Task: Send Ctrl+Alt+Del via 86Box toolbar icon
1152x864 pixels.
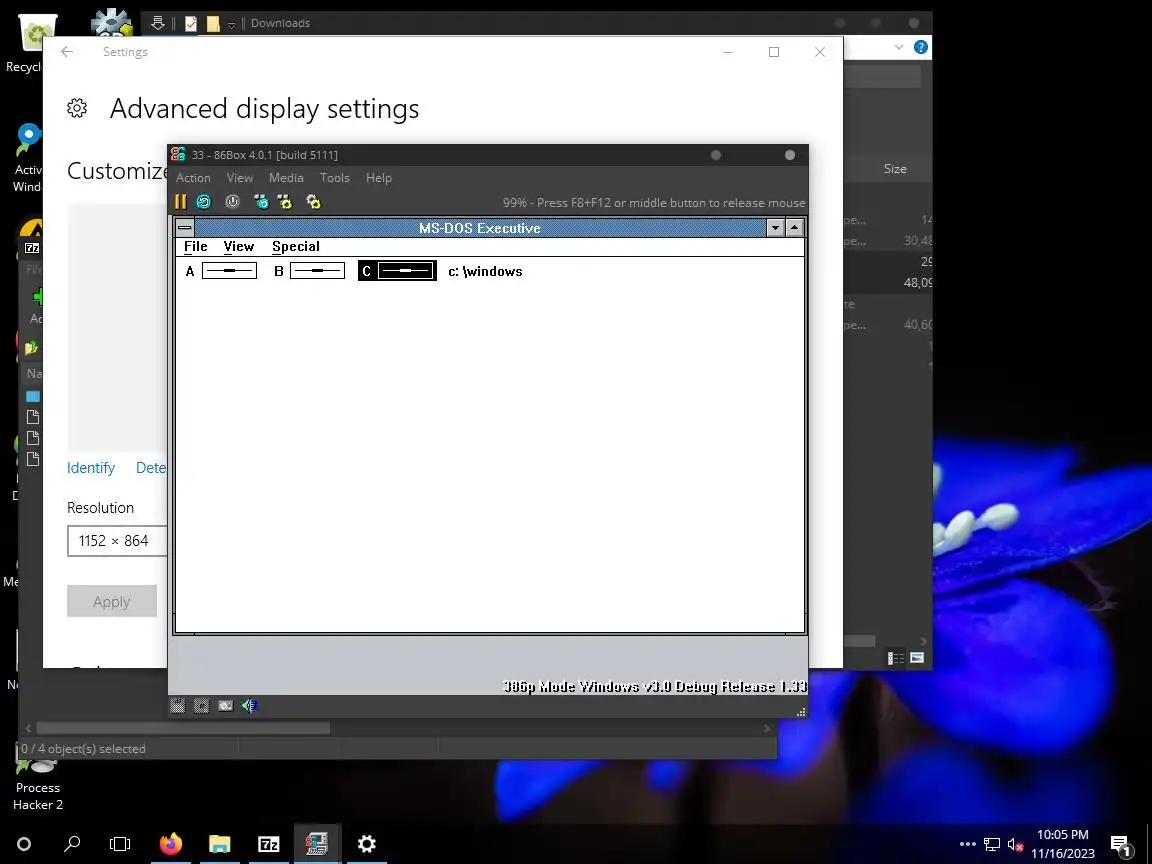Action: 261,201
